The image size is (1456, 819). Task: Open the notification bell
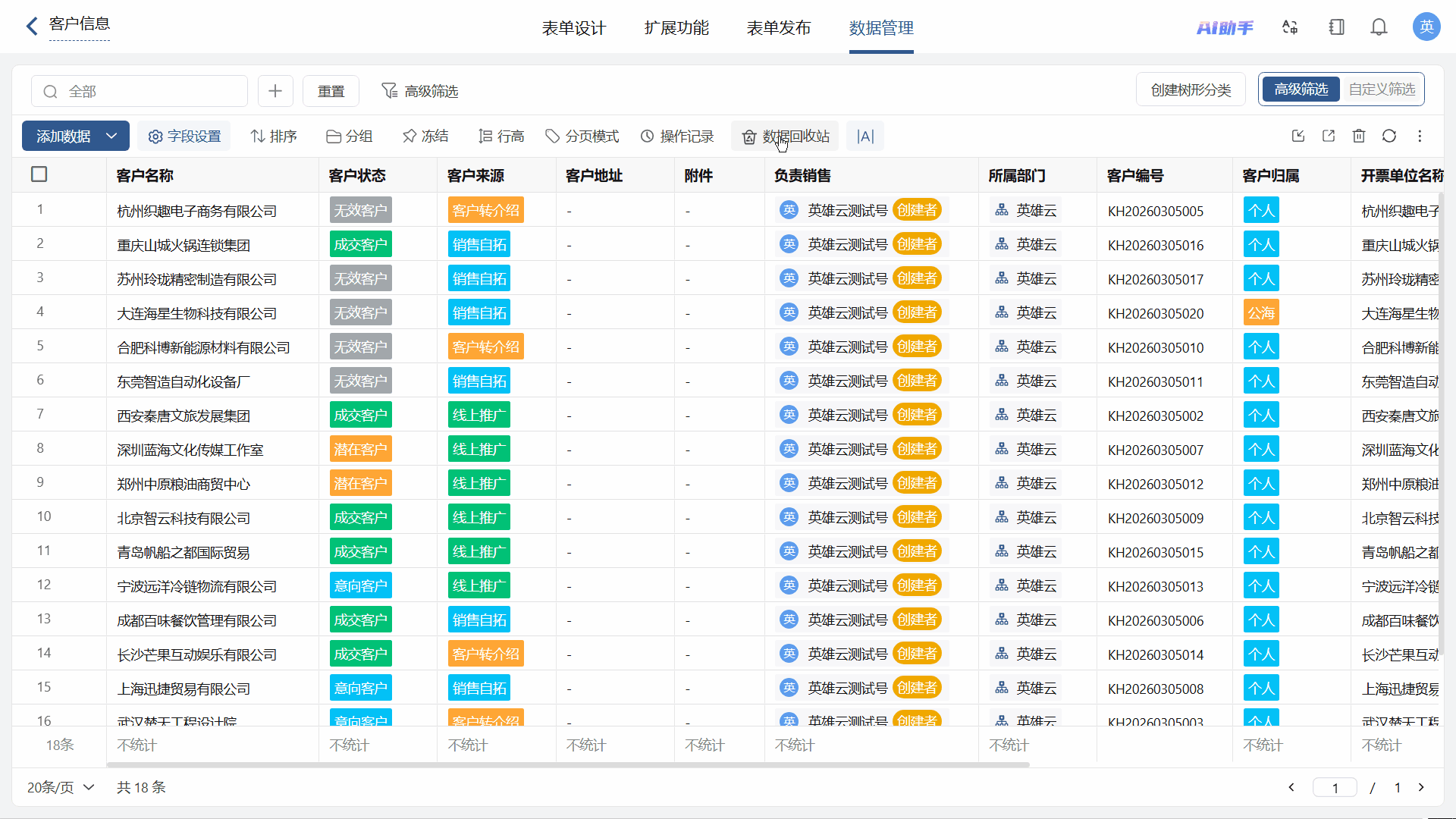click(x=1379, y=27)
